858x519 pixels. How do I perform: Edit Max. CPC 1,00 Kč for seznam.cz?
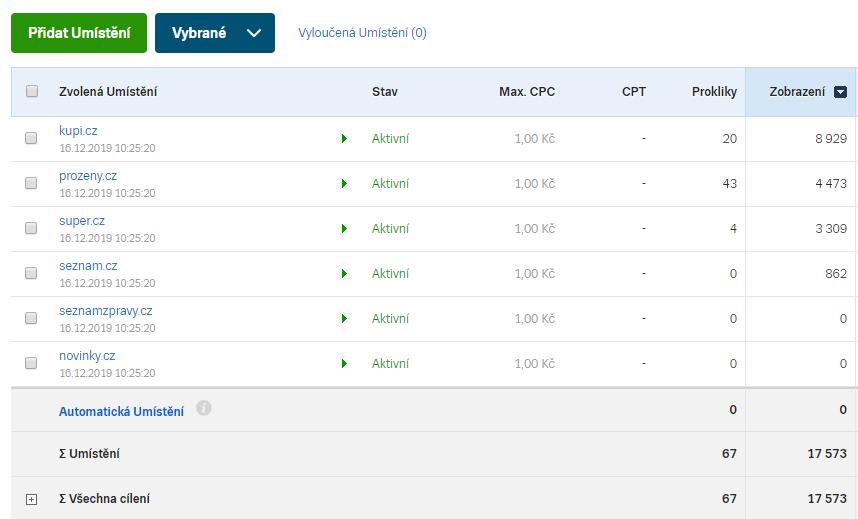click(535, 273)
